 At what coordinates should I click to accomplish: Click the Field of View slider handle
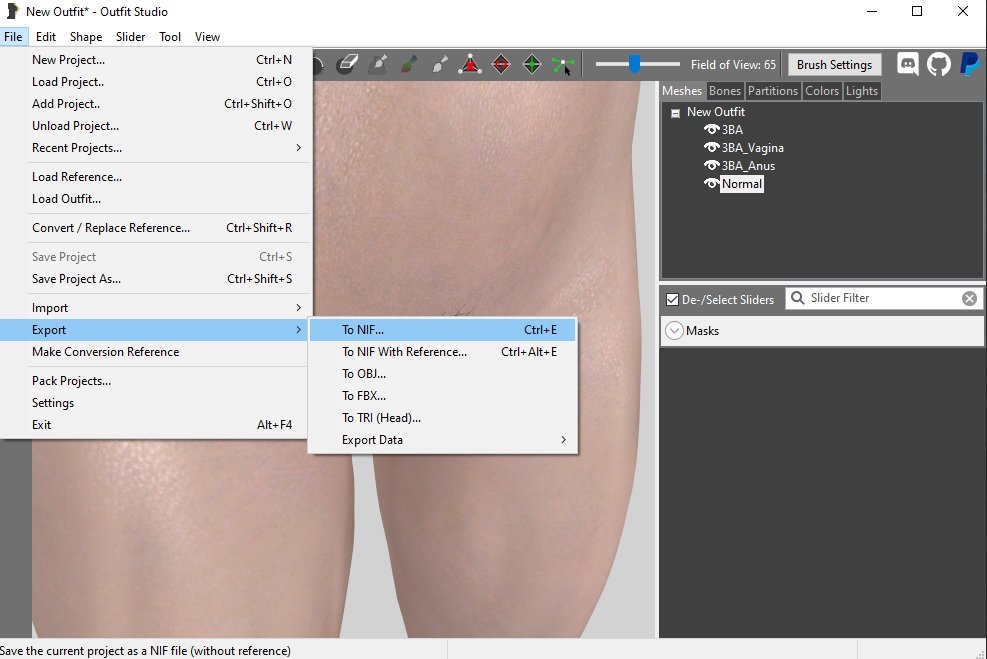coord(634,65)
